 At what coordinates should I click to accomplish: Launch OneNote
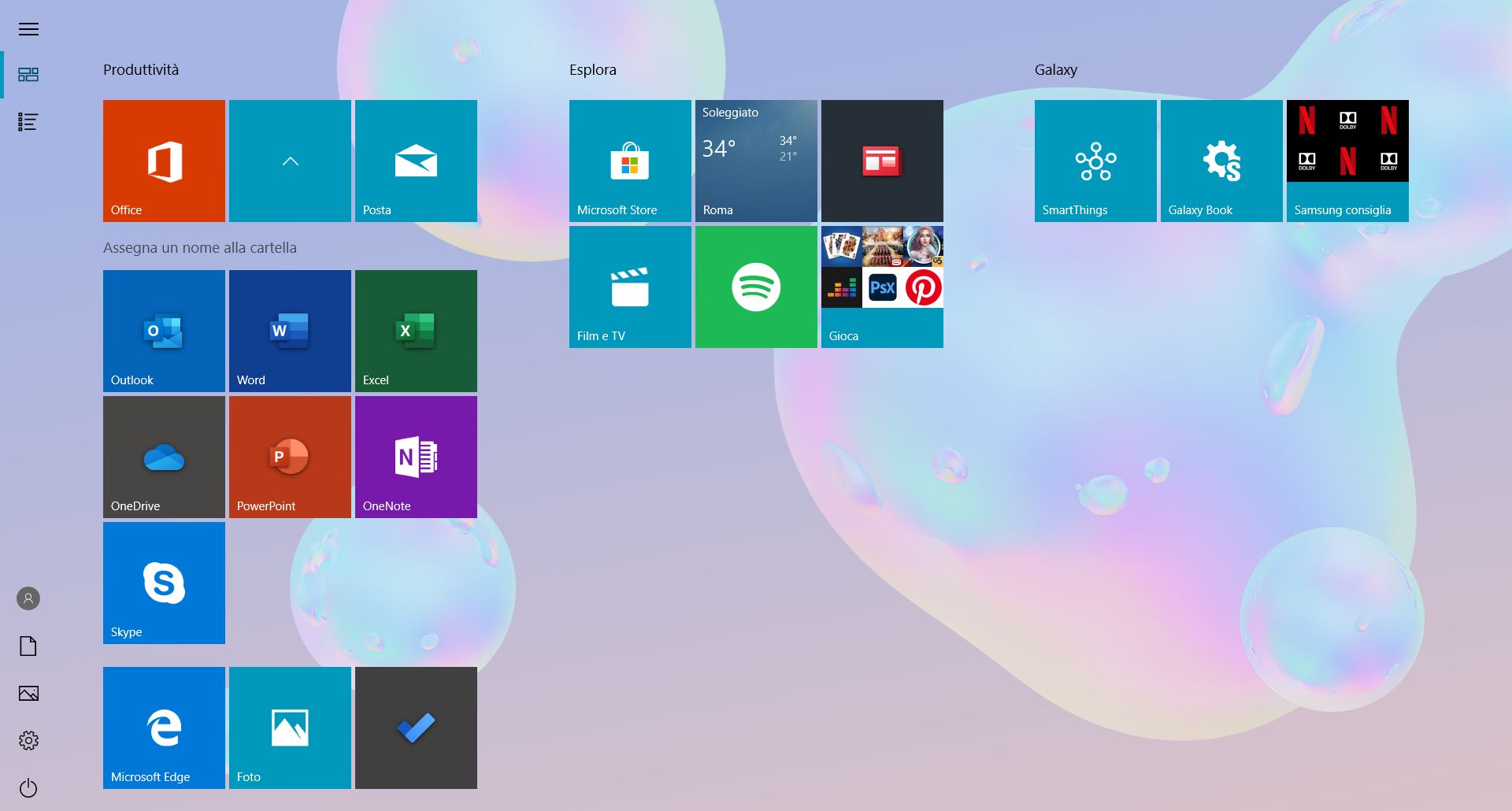416,457
